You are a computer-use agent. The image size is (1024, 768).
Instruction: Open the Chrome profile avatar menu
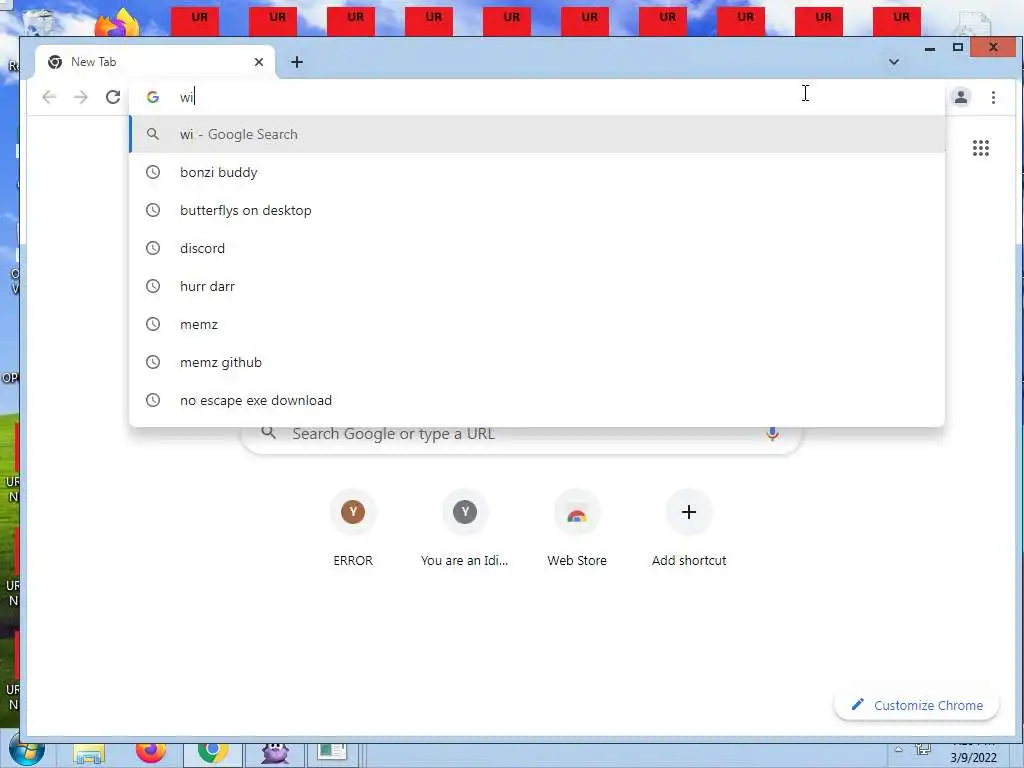pos(961,97)
